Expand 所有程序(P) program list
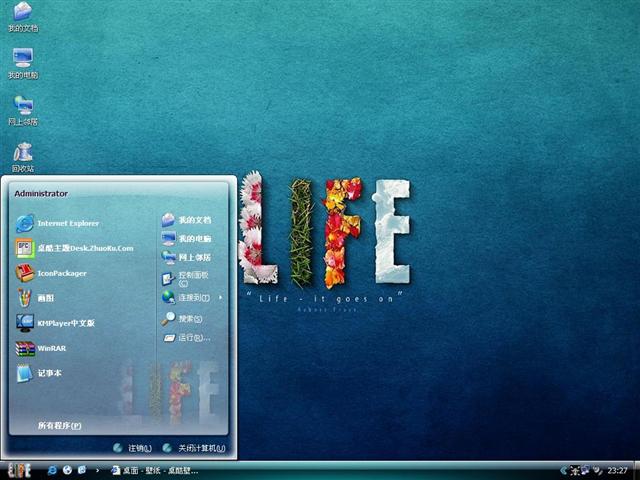This screenshot has height=480, width=640. point(60,425)
